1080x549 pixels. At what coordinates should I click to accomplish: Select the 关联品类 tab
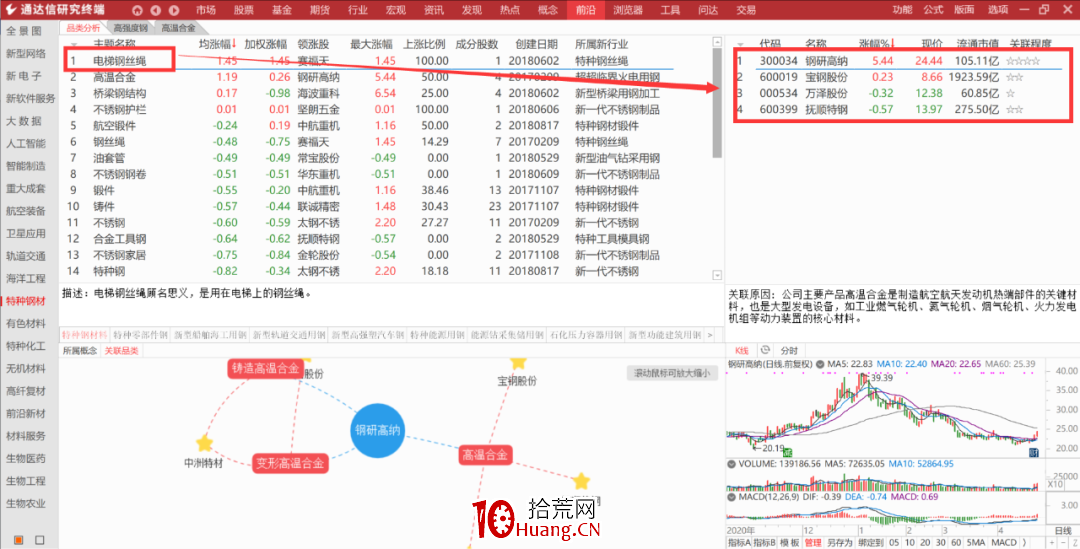pyautogui.click(x=121, y=351)
